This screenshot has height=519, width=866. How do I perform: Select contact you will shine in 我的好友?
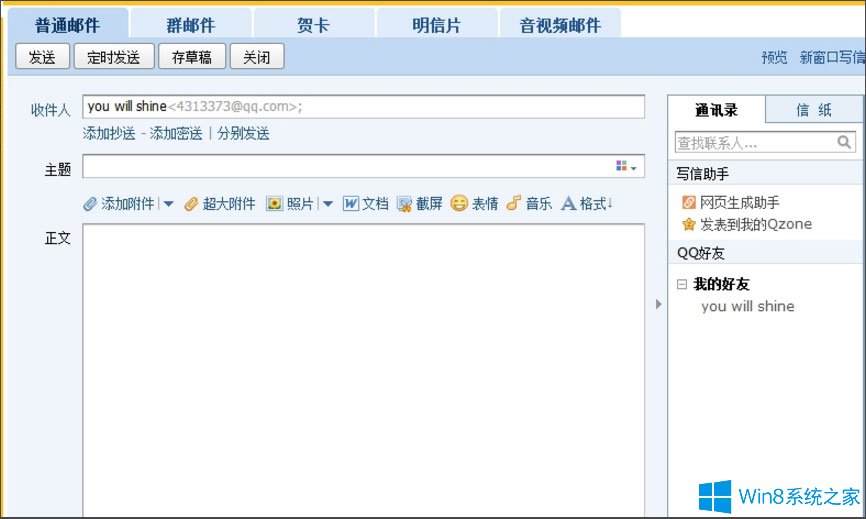tap(748, 306)
